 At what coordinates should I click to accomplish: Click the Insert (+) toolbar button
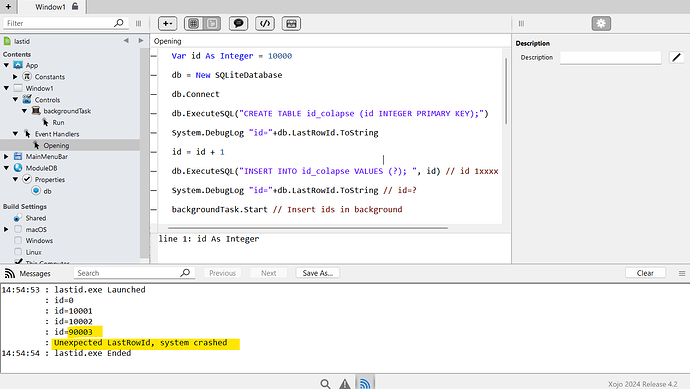(168, 23)
